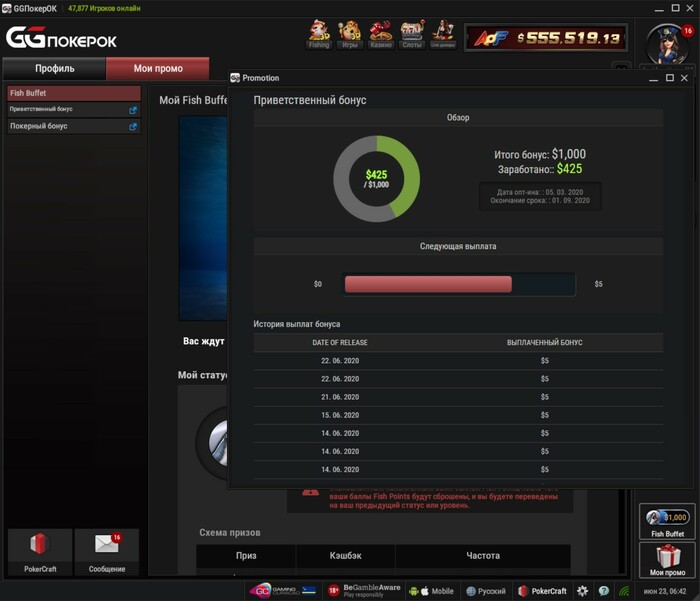Click the next payout progress bar
This screenshot has height=601, width=700.
(458, 284)
